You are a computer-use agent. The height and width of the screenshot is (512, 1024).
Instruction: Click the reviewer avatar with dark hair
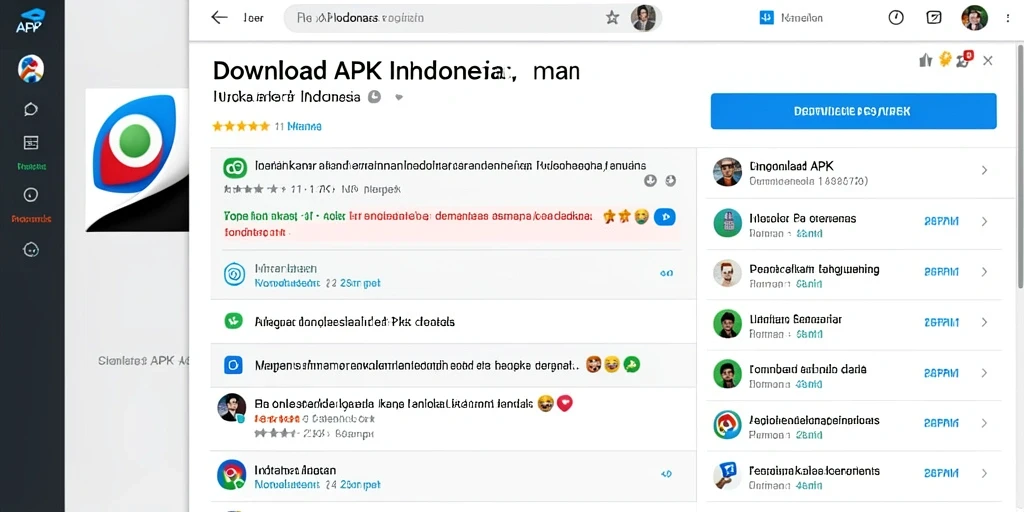[x=232, y=408]
